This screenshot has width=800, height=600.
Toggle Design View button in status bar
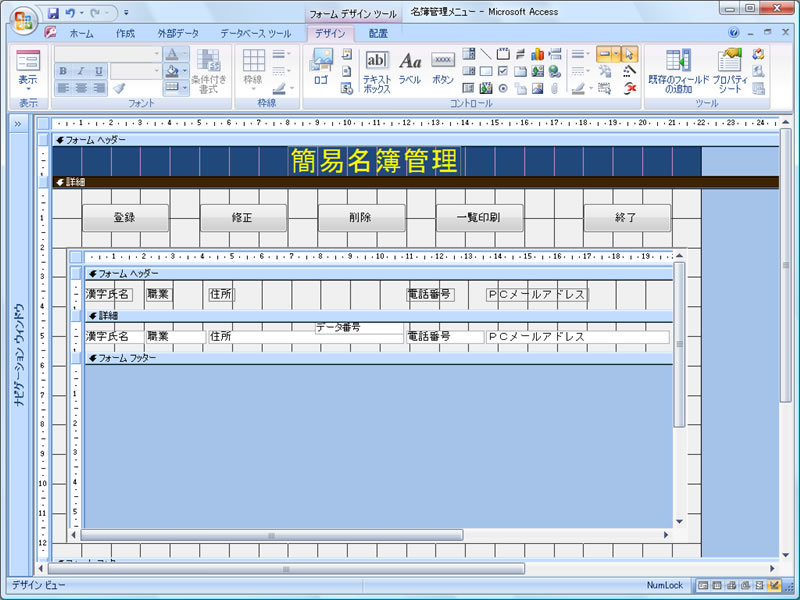[x=774, y=585]
